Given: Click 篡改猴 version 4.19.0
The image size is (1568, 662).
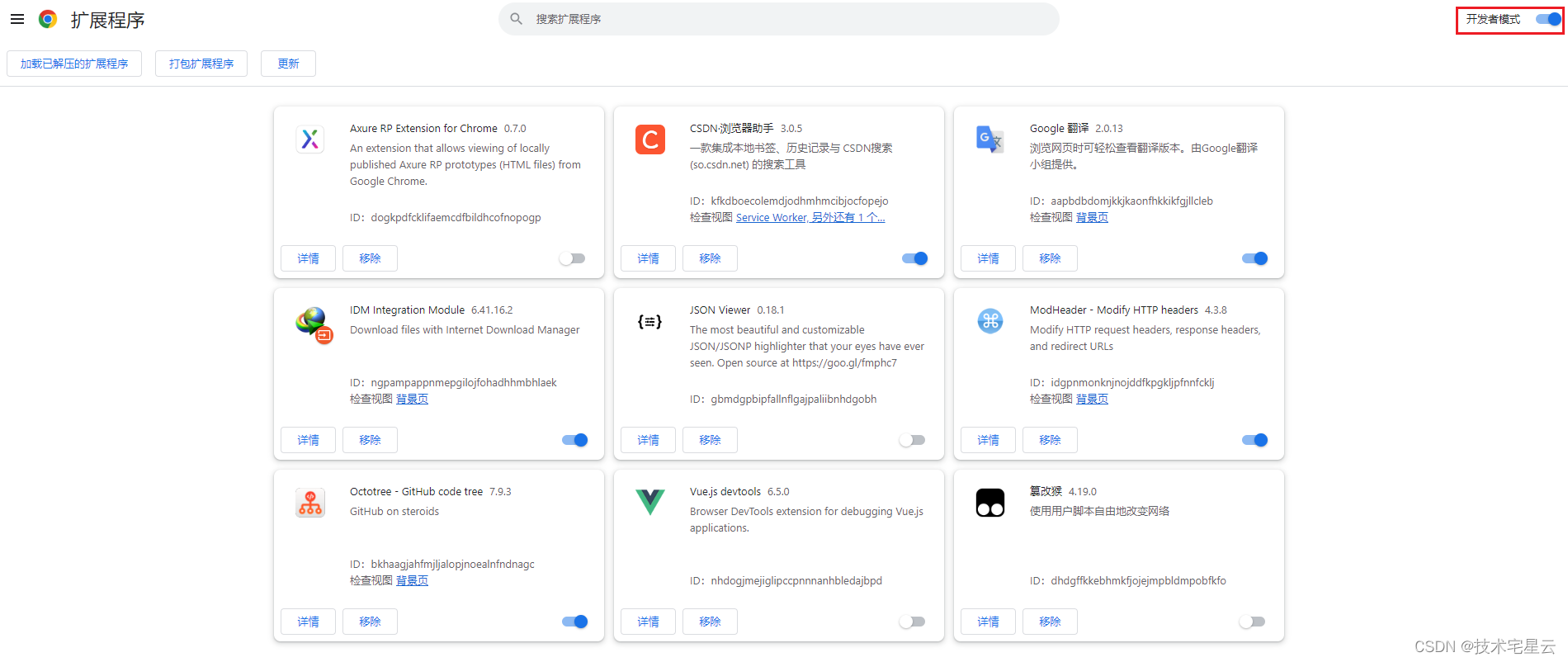Looking at the screenshot, I should (1083, 491).
